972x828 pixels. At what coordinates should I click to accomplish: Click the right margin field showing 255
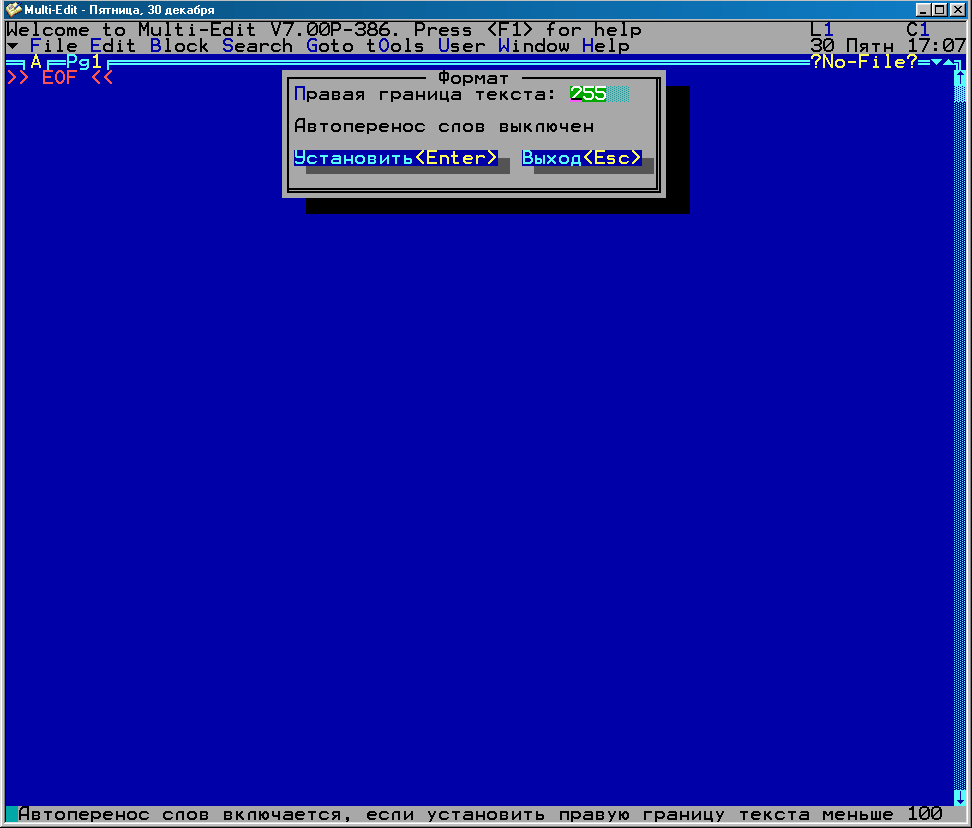tap(599, 94)
